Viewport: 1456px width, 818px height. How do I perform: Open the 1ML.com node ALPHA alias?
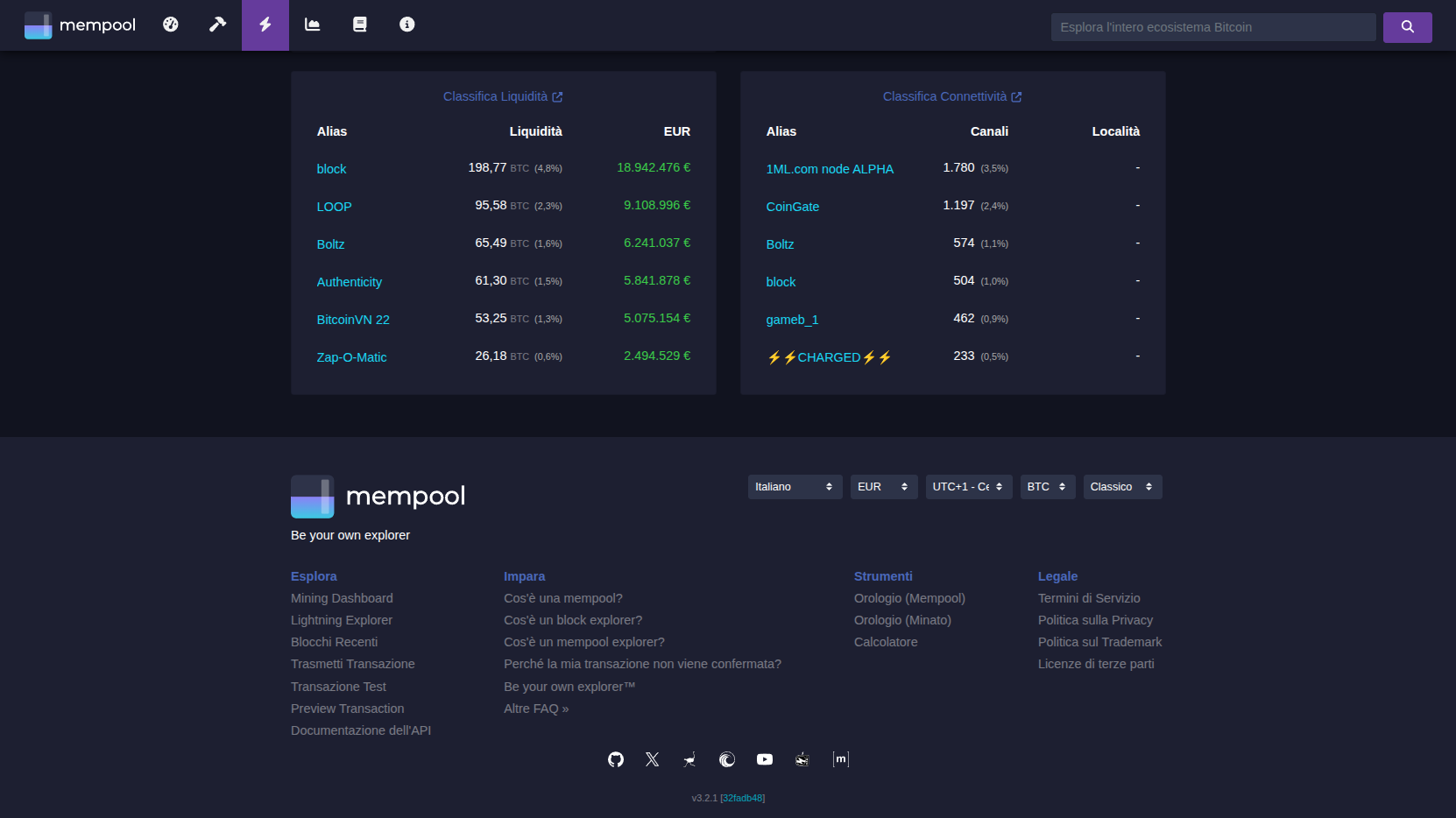click(830, 169)
